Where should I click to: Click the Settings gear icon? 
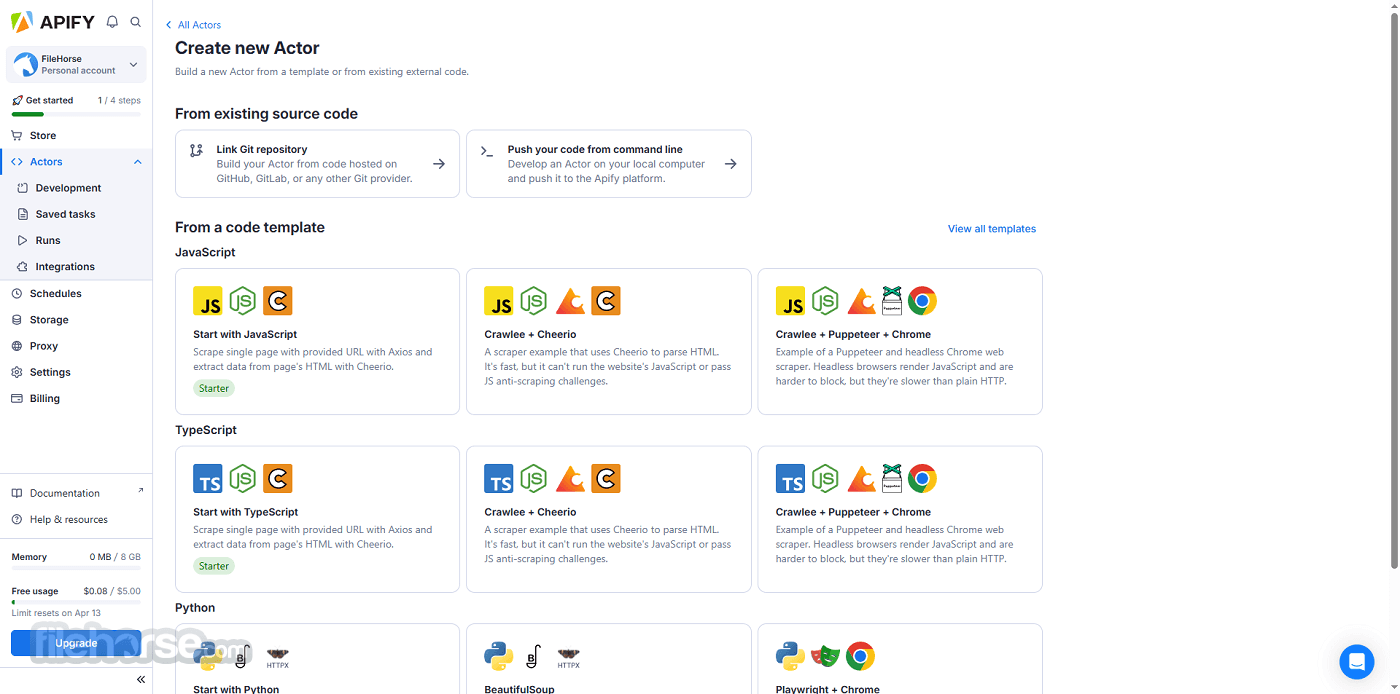pyautogui.click(x=17, y=372)
